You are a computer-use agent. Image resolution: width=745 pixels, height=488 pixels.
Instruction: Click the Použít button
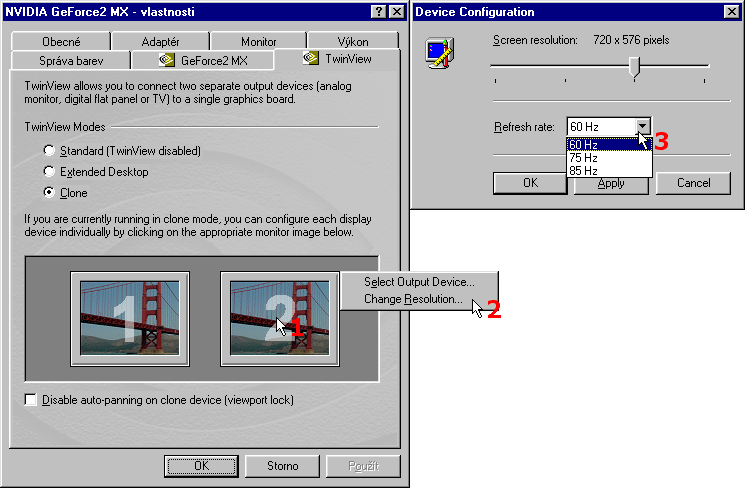coord(363,466)
